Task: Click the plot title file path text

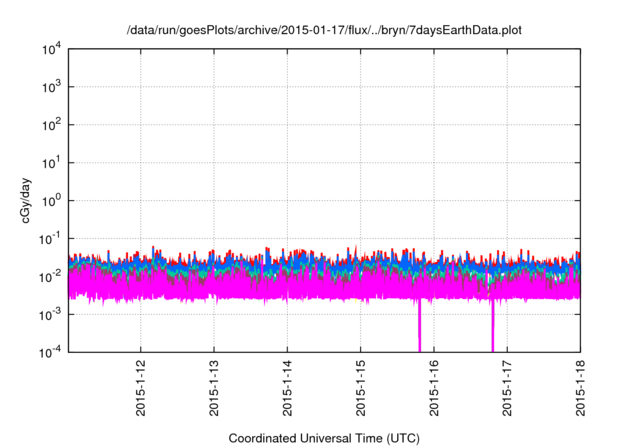Action: [x=324, y=31]
